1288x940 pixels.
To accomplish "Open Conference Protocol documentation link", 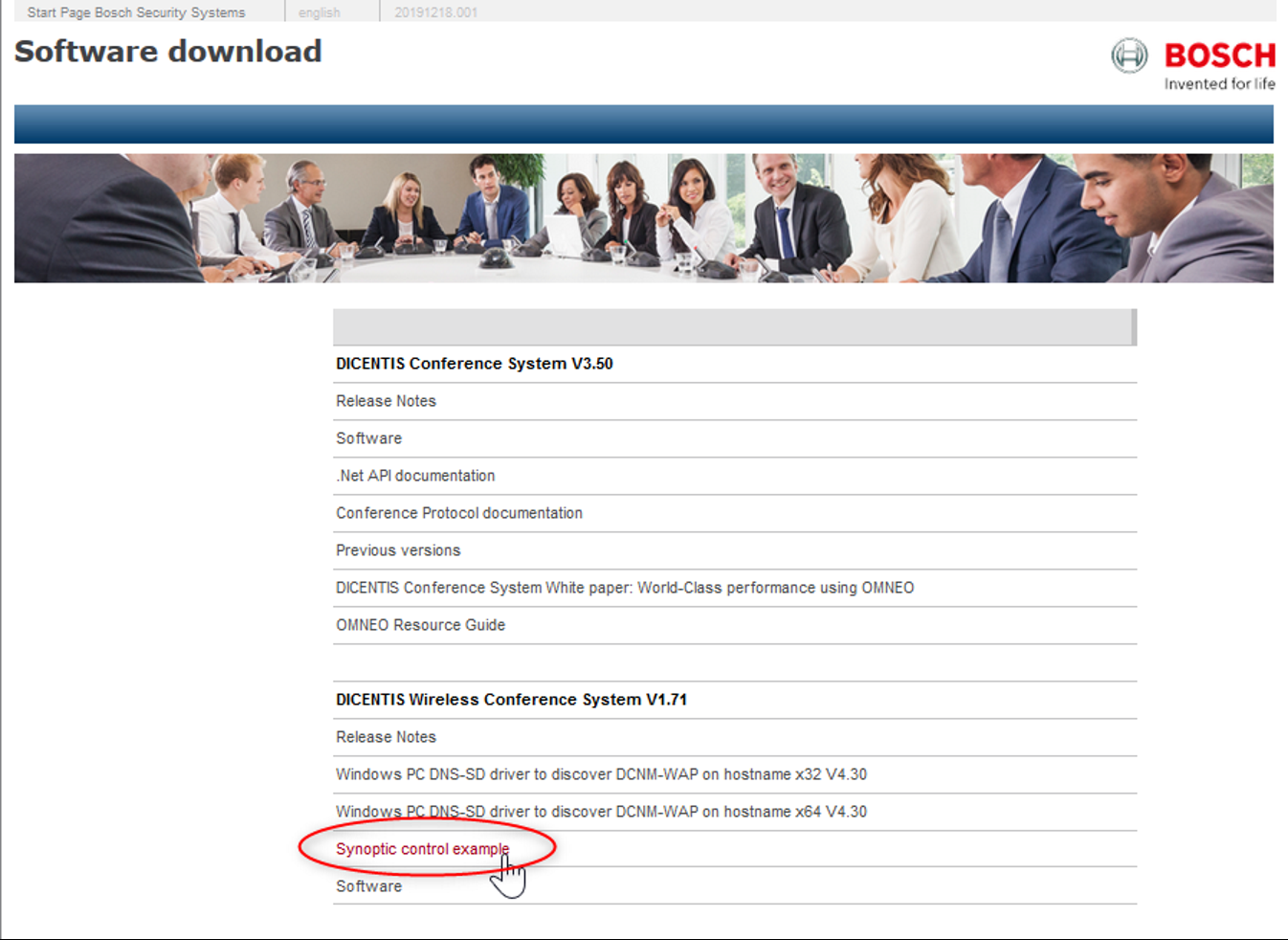I will [458, 513].
